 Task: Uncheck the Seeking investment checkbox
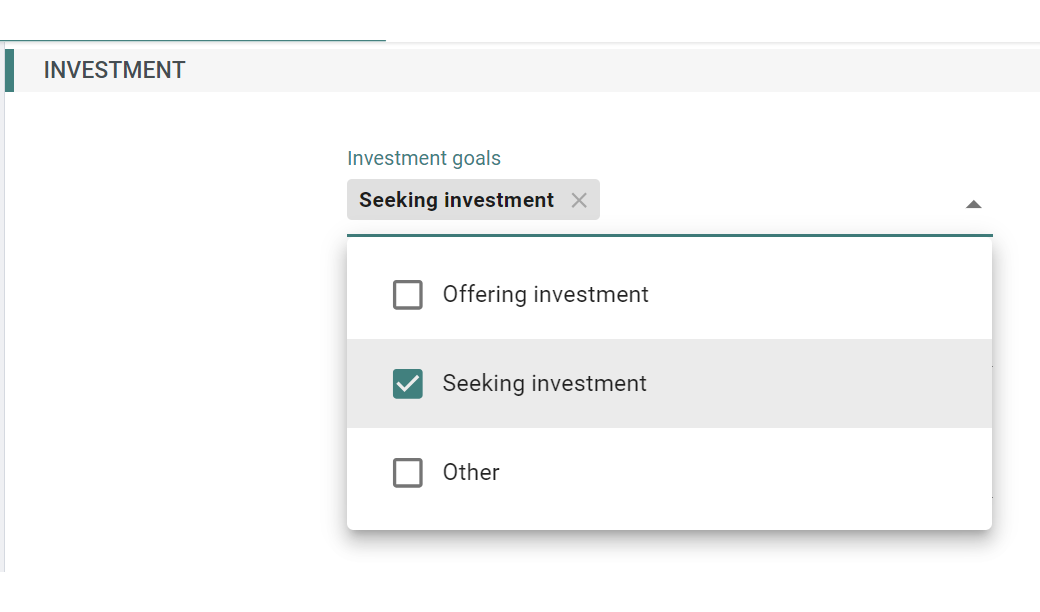(408, 384)
